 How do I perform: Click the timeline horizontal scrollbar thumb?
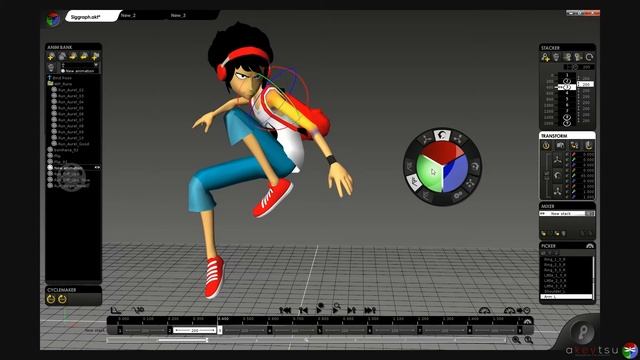tap(183, 340)
